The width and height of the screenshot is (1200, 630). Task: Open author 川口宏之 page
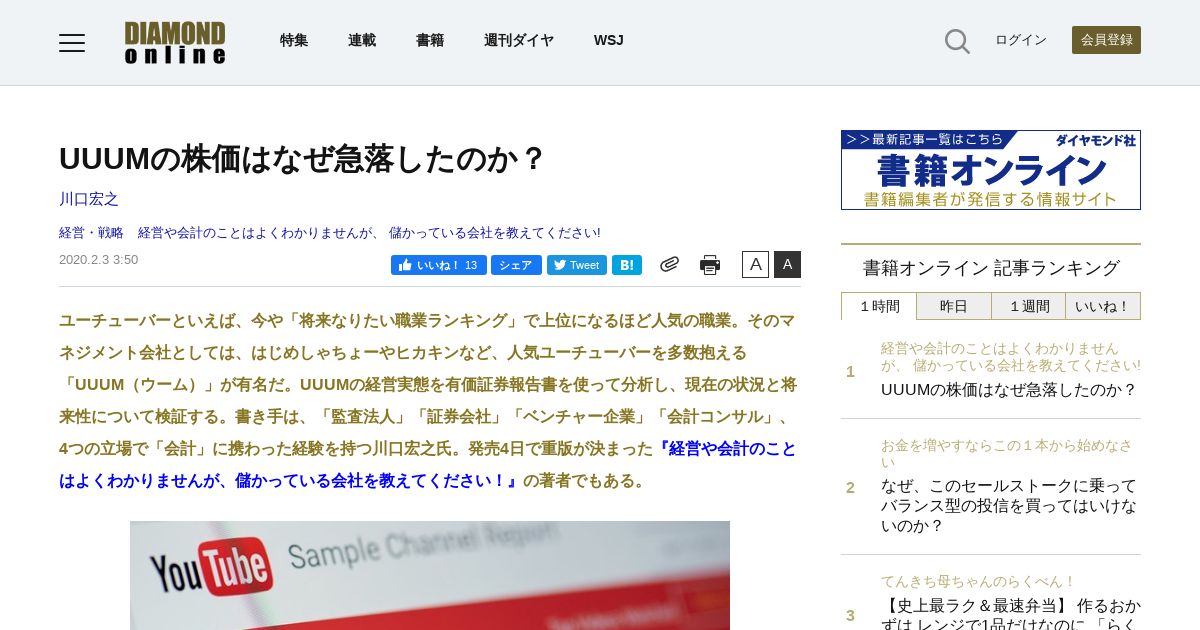click(x=89, y=199)
